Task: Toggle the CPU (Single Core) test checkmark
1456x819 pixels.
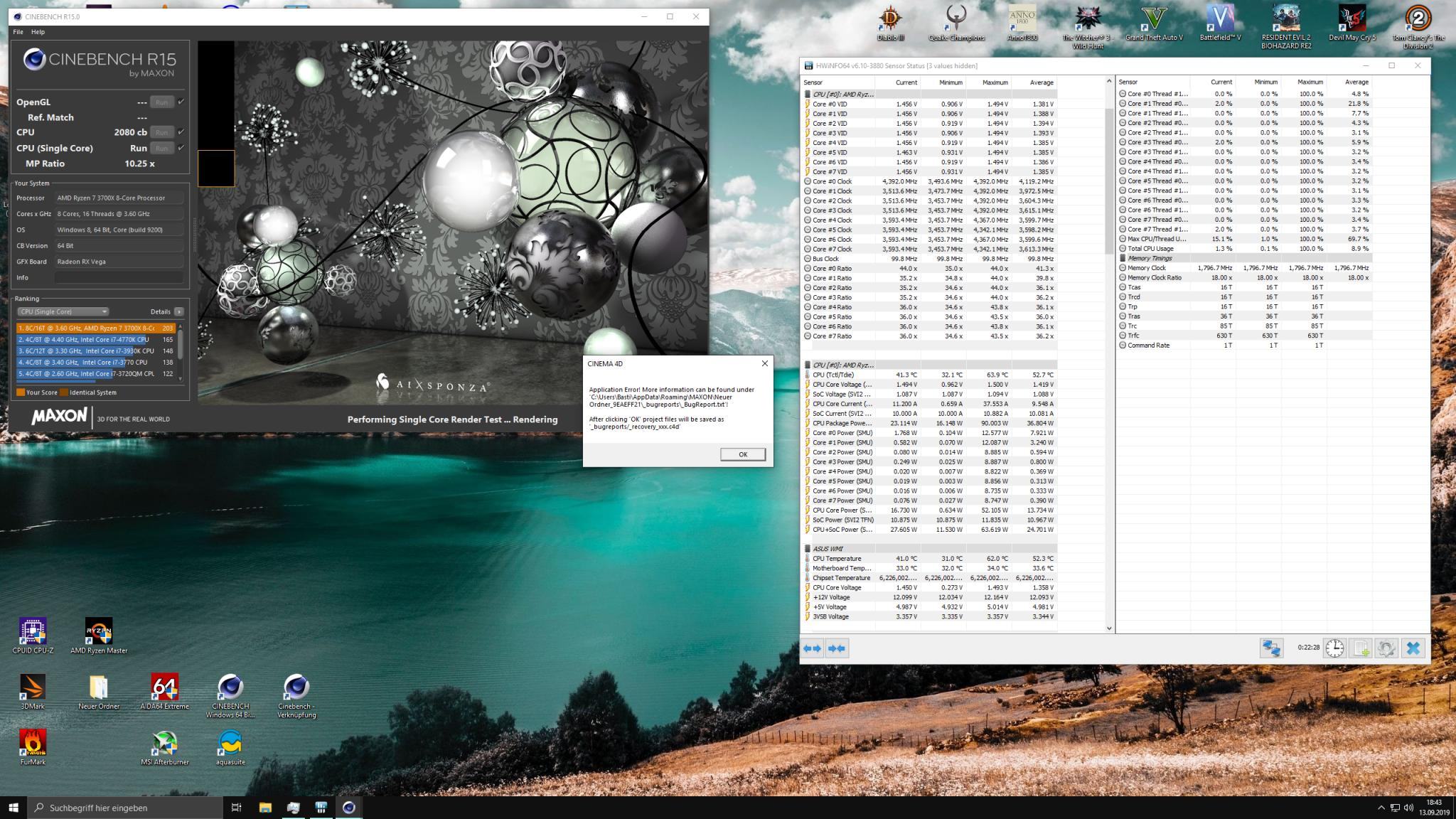Action: (x=181, y=148)
